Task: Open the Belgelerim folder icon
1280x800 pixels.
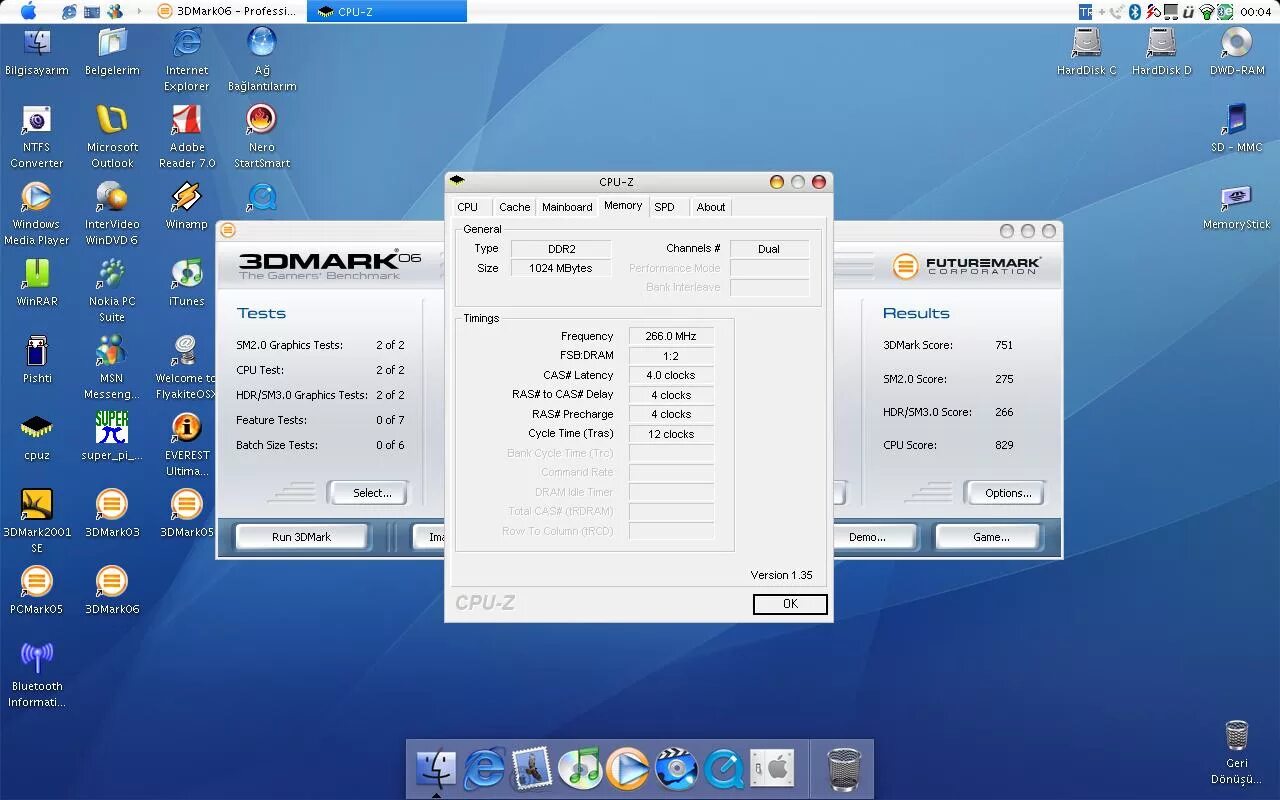Action: pyautogui.click(x=112, y=43)
